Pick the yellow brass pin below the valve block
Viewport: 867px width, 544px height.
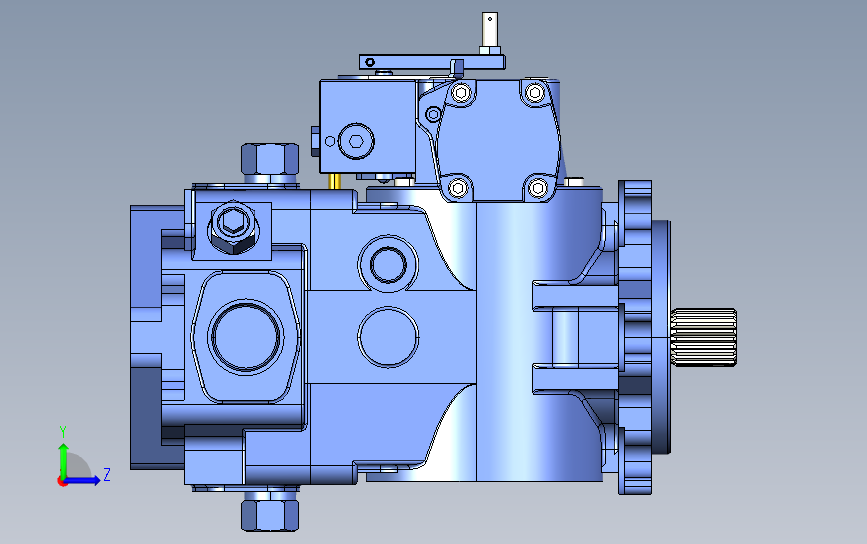point(335,181)
